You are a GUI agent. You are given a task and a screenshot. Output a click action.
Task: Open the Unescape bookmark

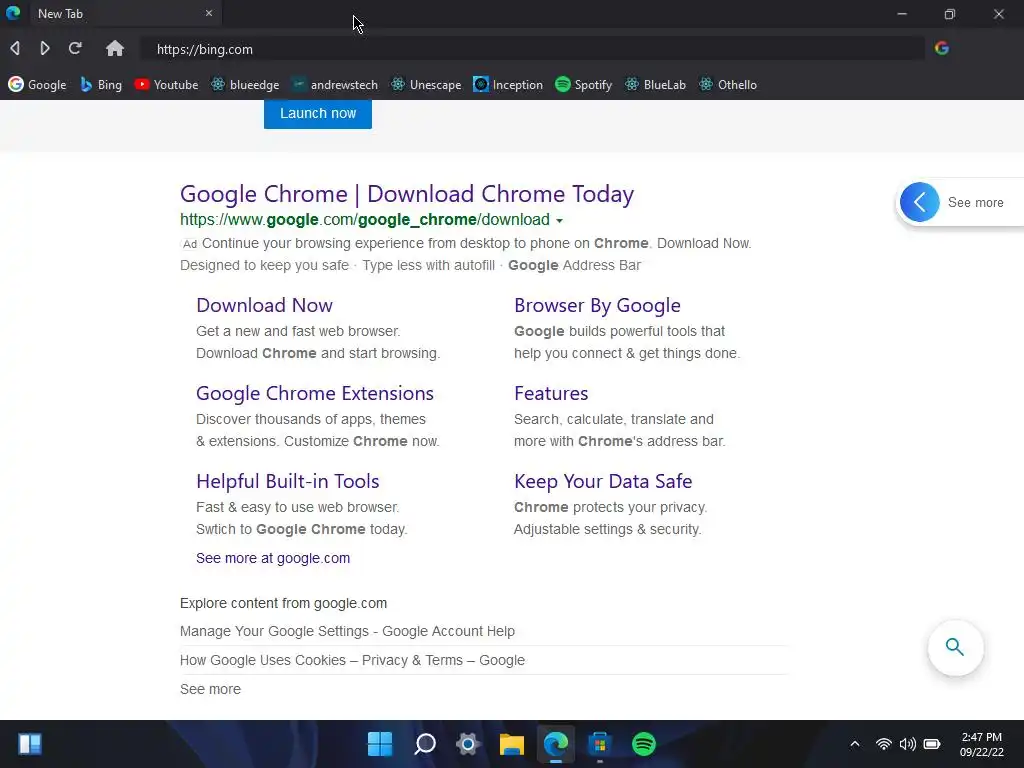click(426, 85)
